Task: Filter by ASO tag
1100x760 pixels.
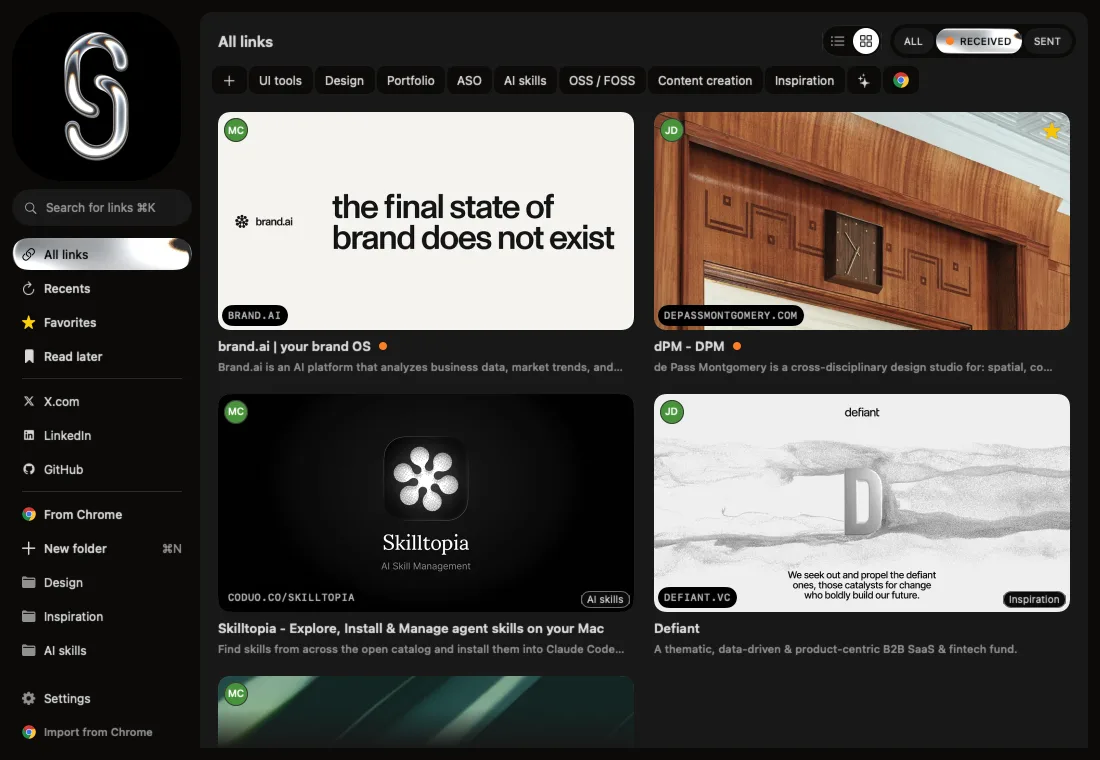Action: tap(469, 81)
